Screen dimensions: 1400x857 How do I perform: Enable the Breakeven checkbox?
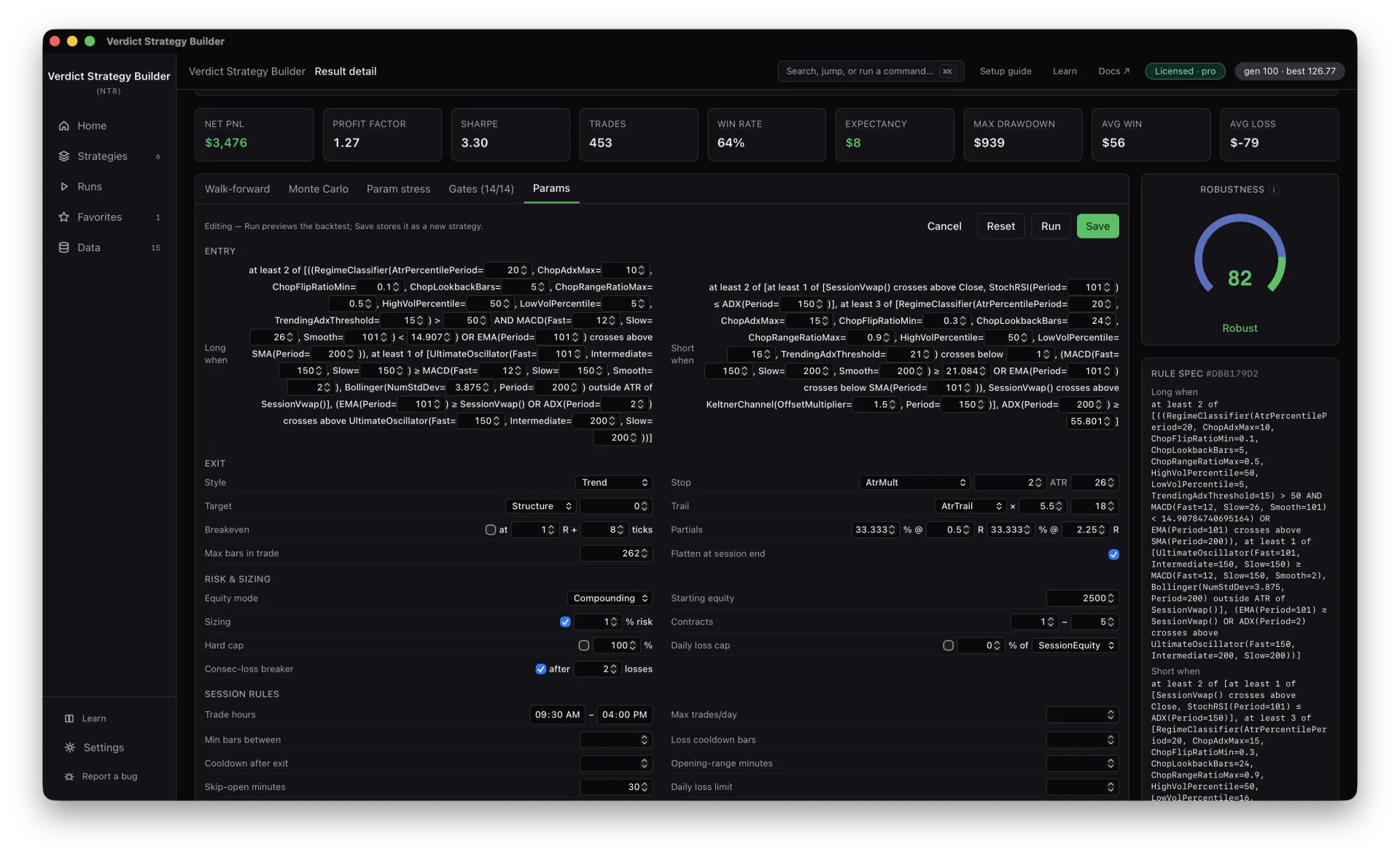pos(491,530)
